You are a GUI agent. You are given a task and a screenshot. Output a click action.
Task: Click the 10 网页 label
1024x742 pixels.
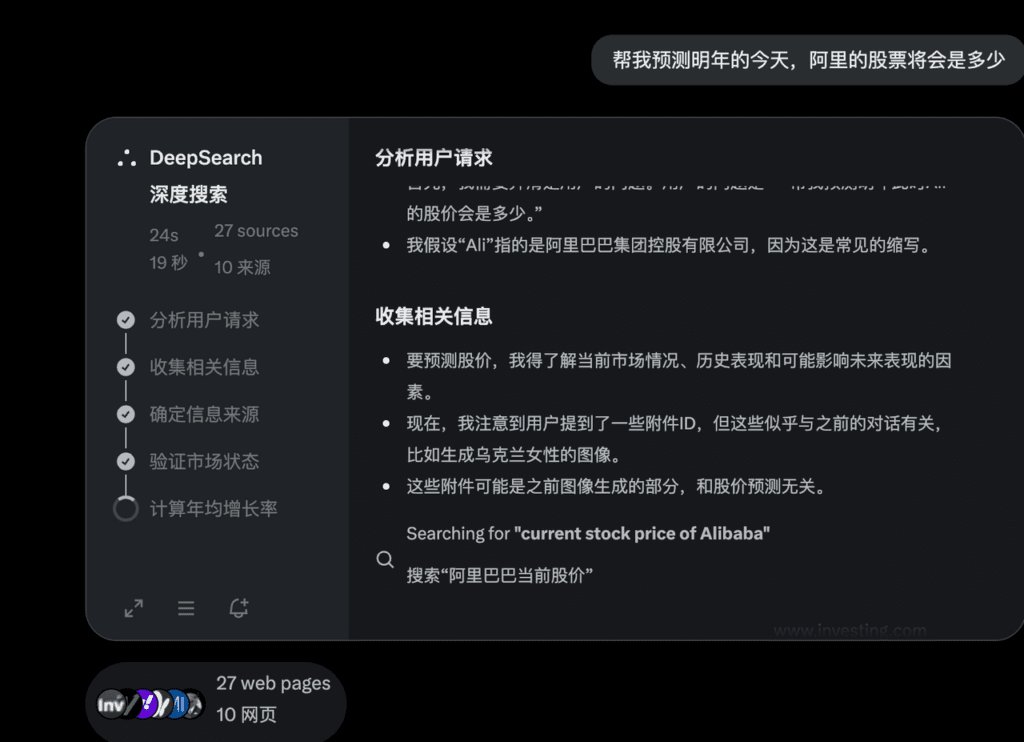pos(246,715)
